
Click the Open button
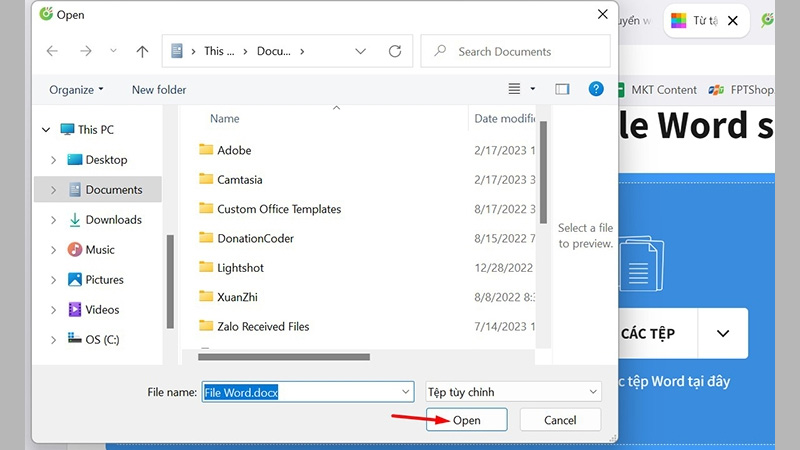(x=466, y=420)
